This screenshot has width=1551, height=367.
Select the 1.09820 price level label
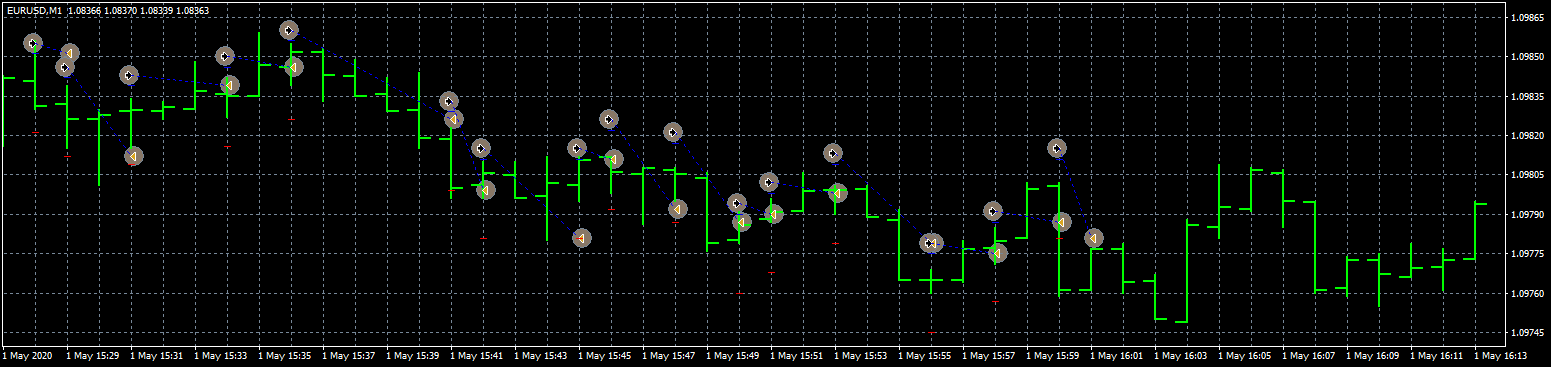1528,136
